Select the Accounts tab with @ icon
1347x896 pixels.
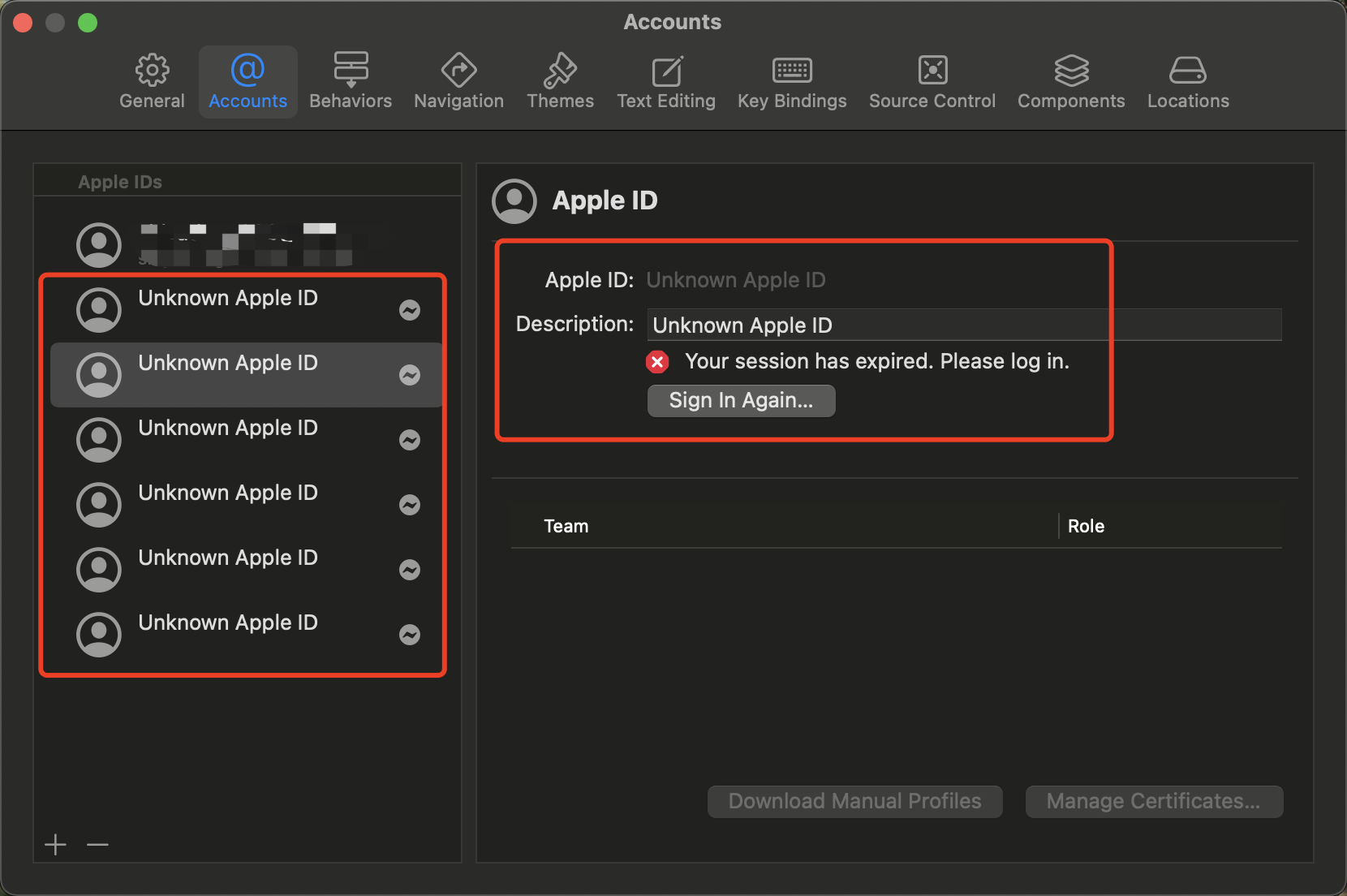[247, 82]
